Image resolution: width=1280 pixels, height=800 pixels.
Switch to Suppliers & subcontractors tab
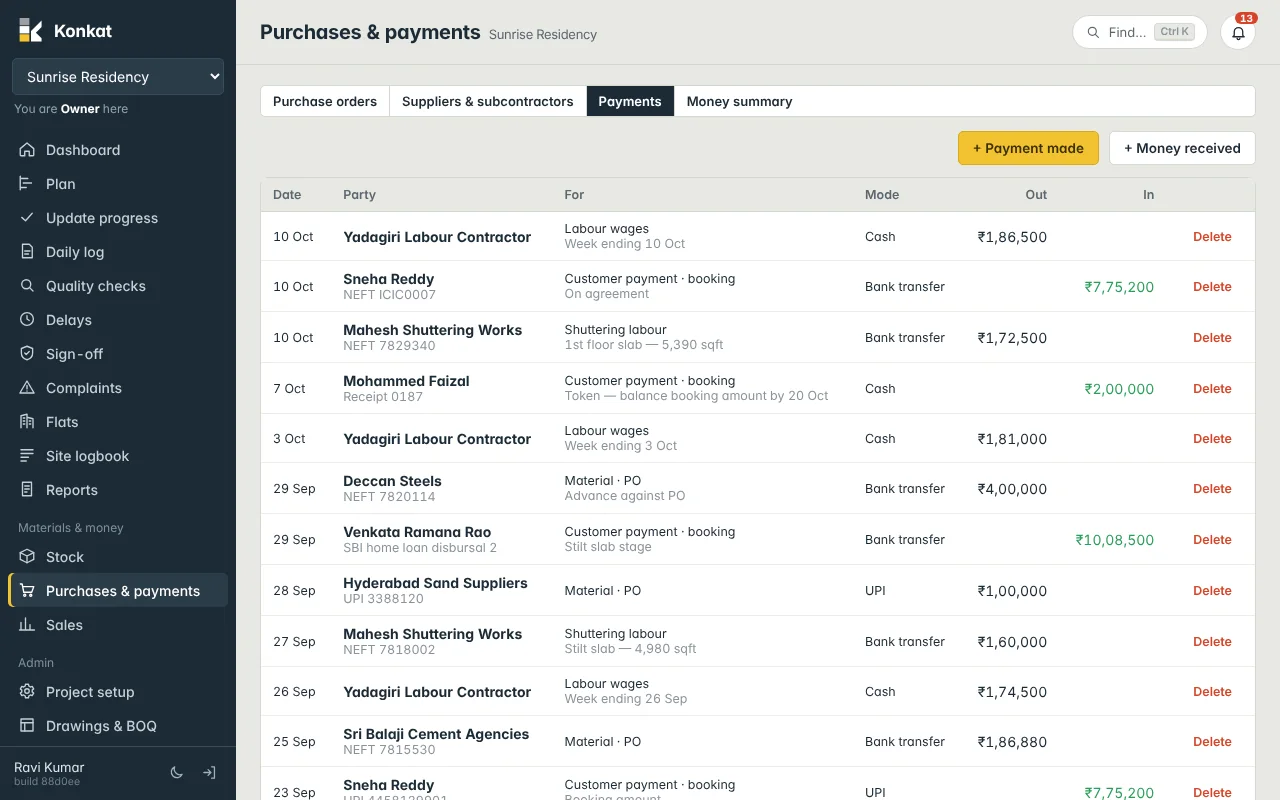(488, 101)
